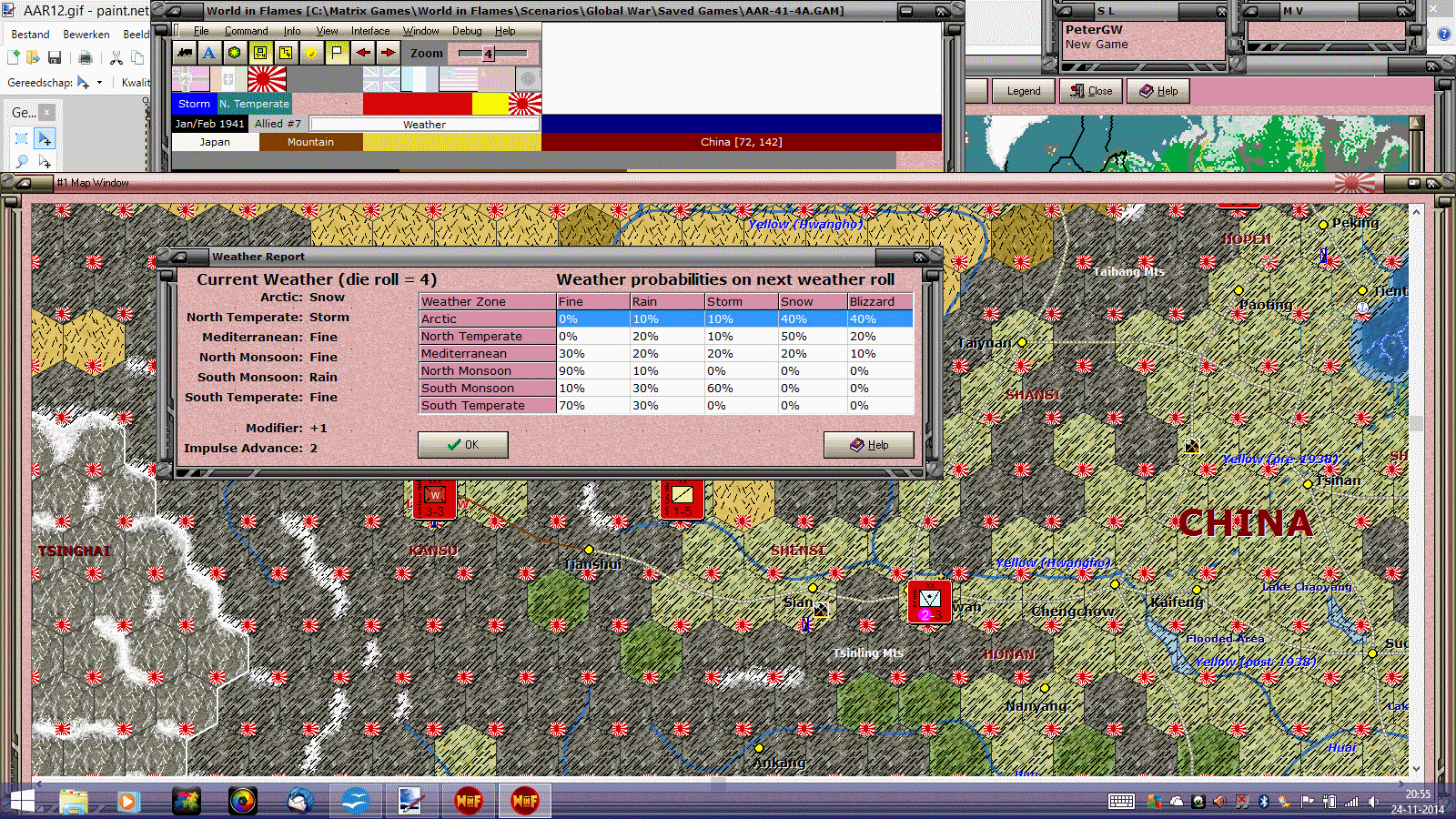Click the Cut scissors icon in paint.net
Screen dimensions: 1456x819
(x=116, y=58)
